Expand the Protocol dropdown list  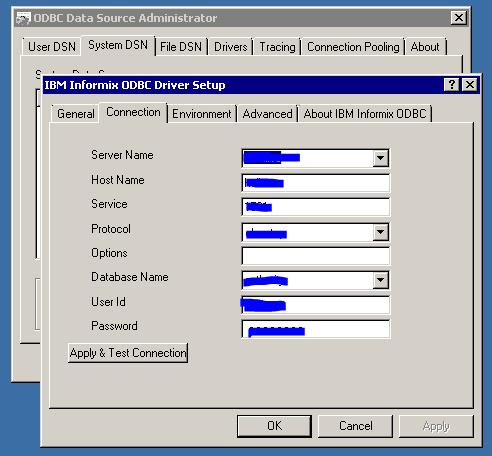tap(380, 232)
